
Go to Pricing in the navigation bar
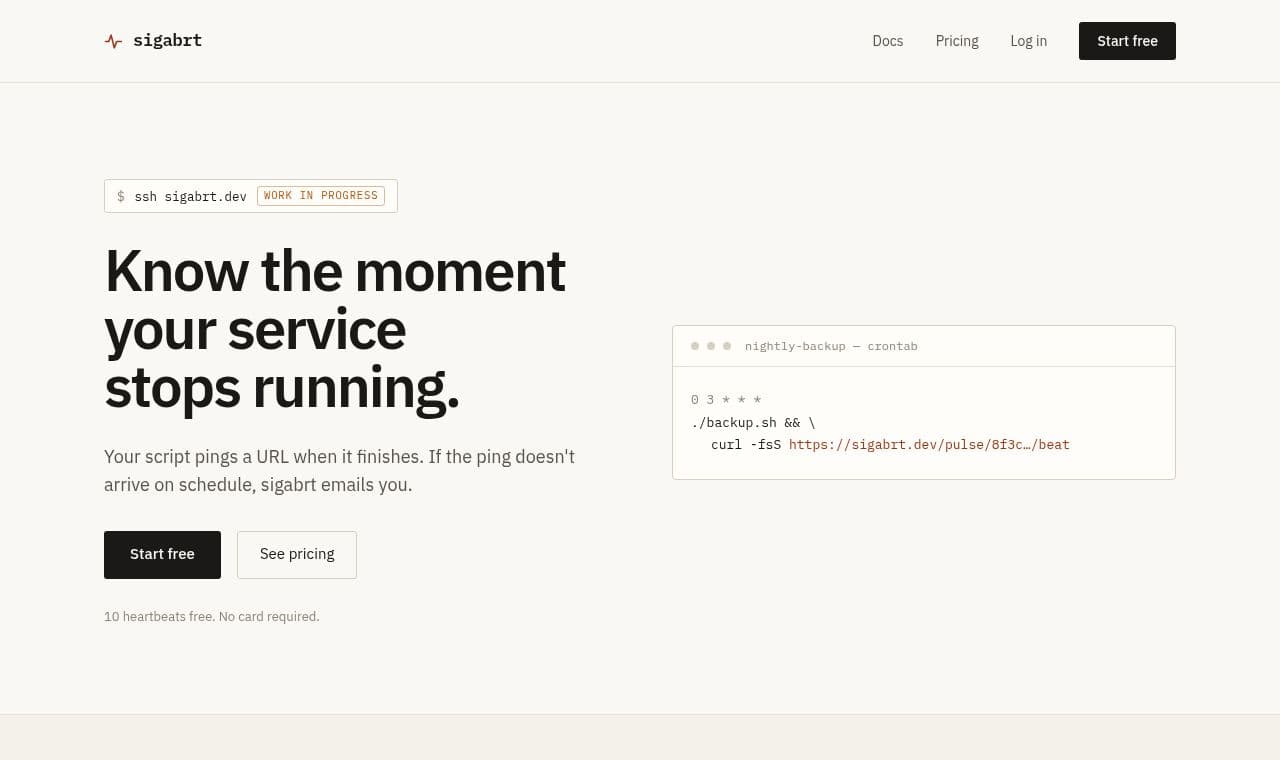[x=957, y=41]
